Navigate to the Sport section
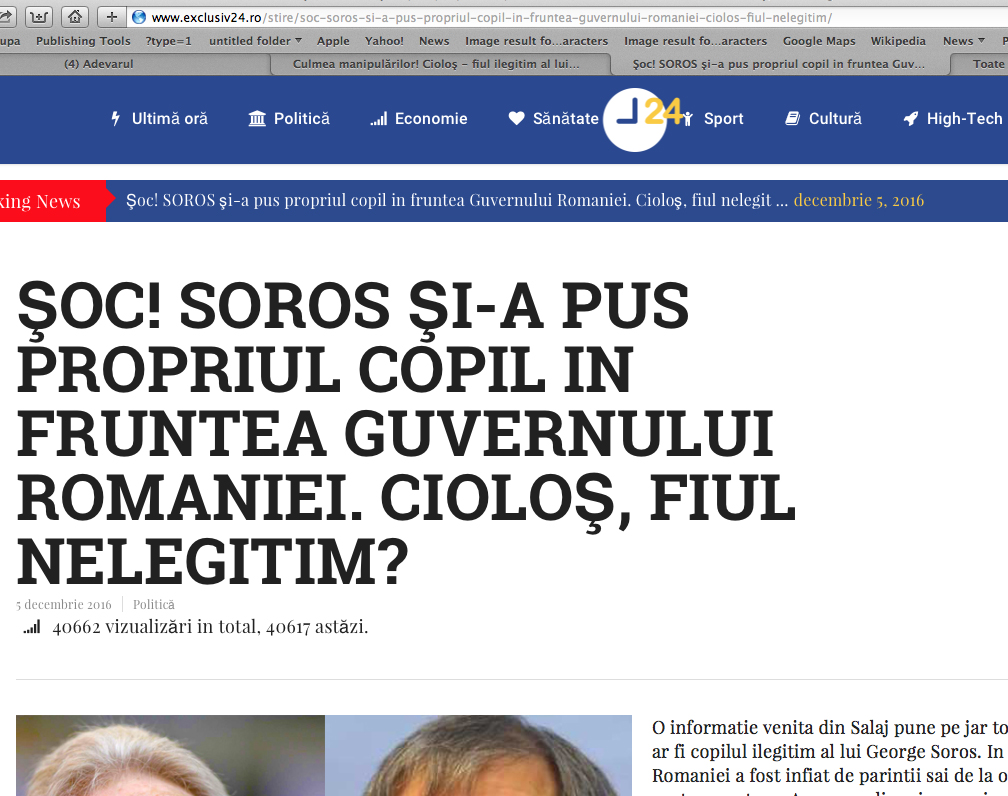 coord(723,118)
